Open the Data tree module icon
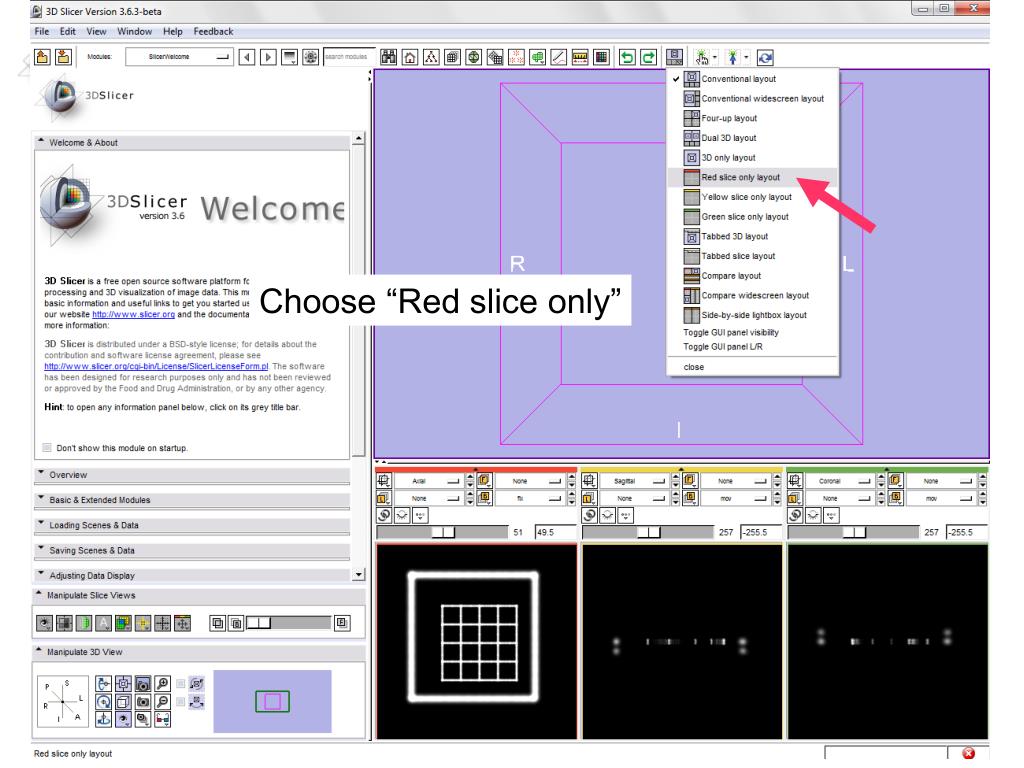Image resolution: width=1024 pixels, height=768 pixels. pos(431,57)
